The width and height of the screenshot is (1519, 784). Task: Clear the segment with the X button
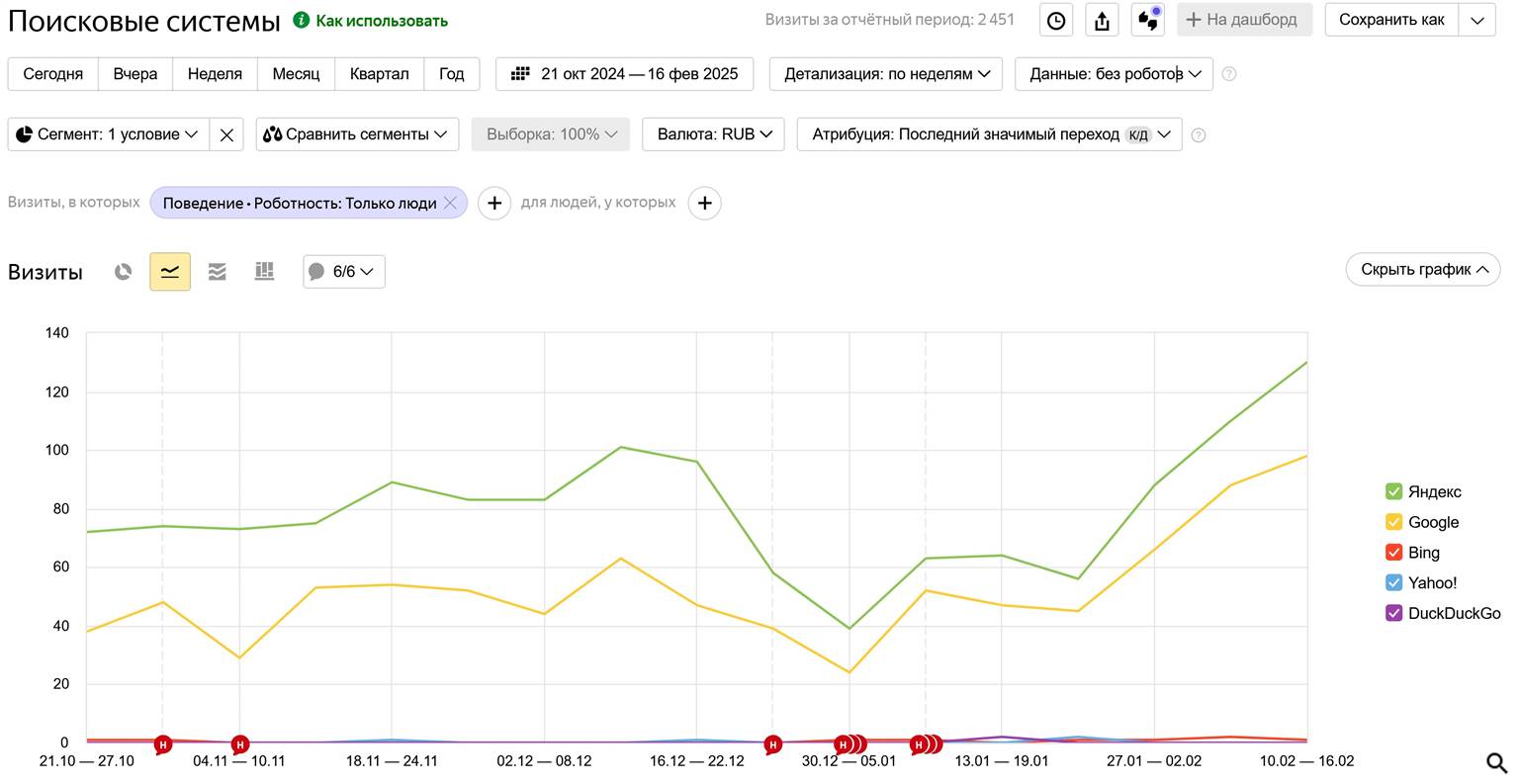click(226, 134)
